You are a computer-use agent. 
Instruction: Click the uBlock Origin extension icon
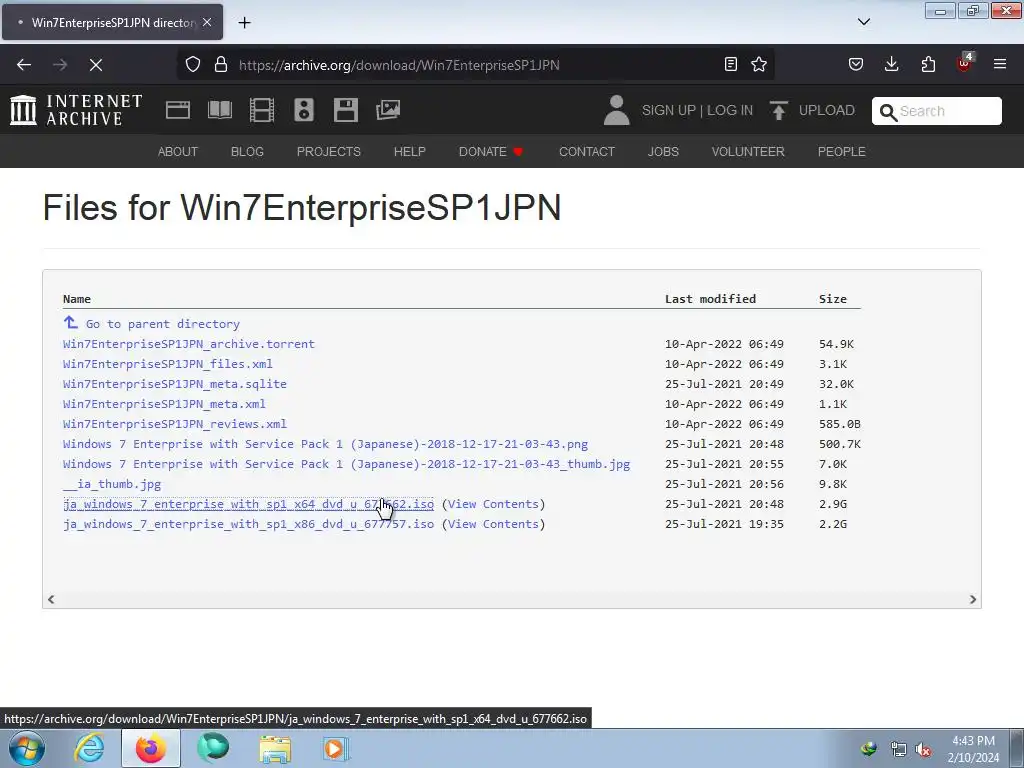click(964, 63)
